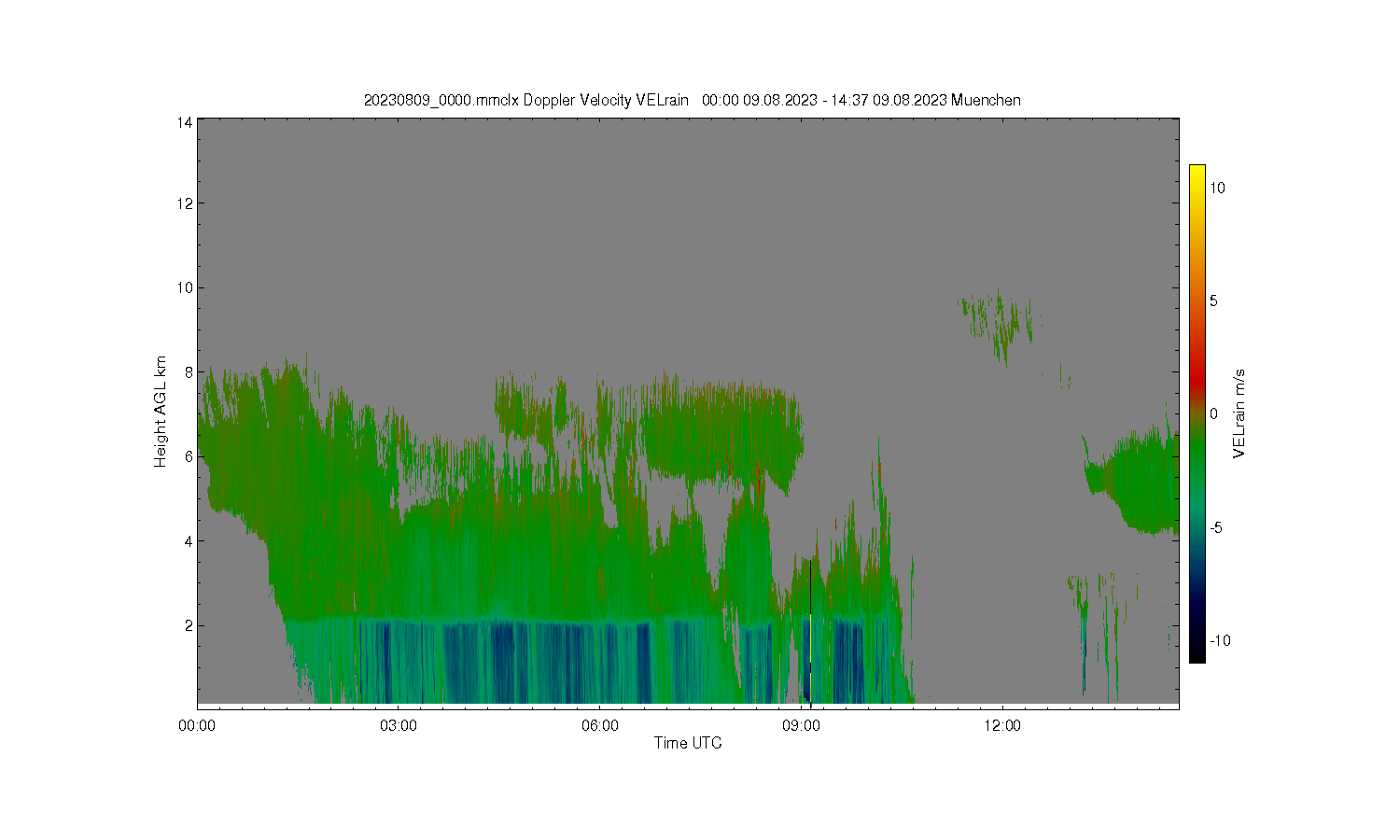Click the yellow vertical line near 09:00

tap(810, 658)
